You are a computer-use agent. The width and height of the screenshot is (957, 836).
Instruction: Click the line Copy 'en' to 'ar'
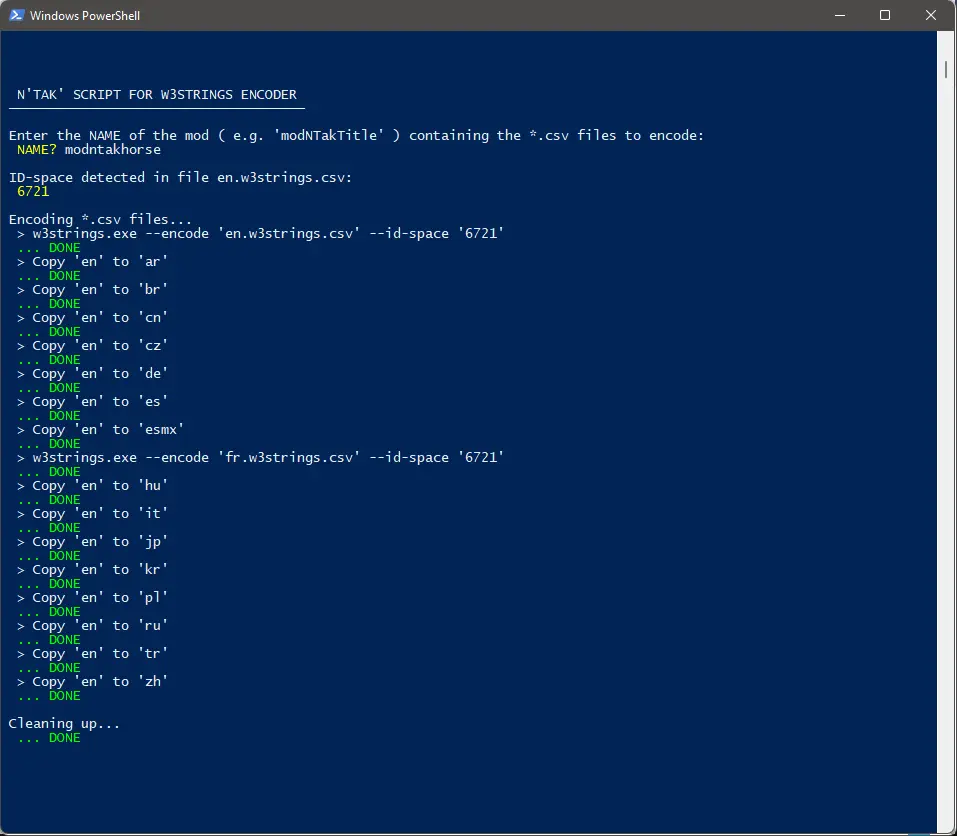coord(93,262)
